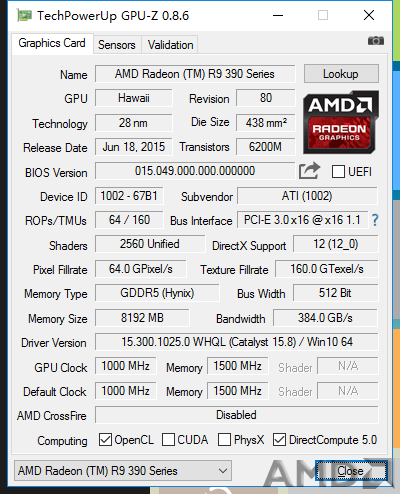Click the AMD Radeon Graphics logo

[x=341, y=122]
